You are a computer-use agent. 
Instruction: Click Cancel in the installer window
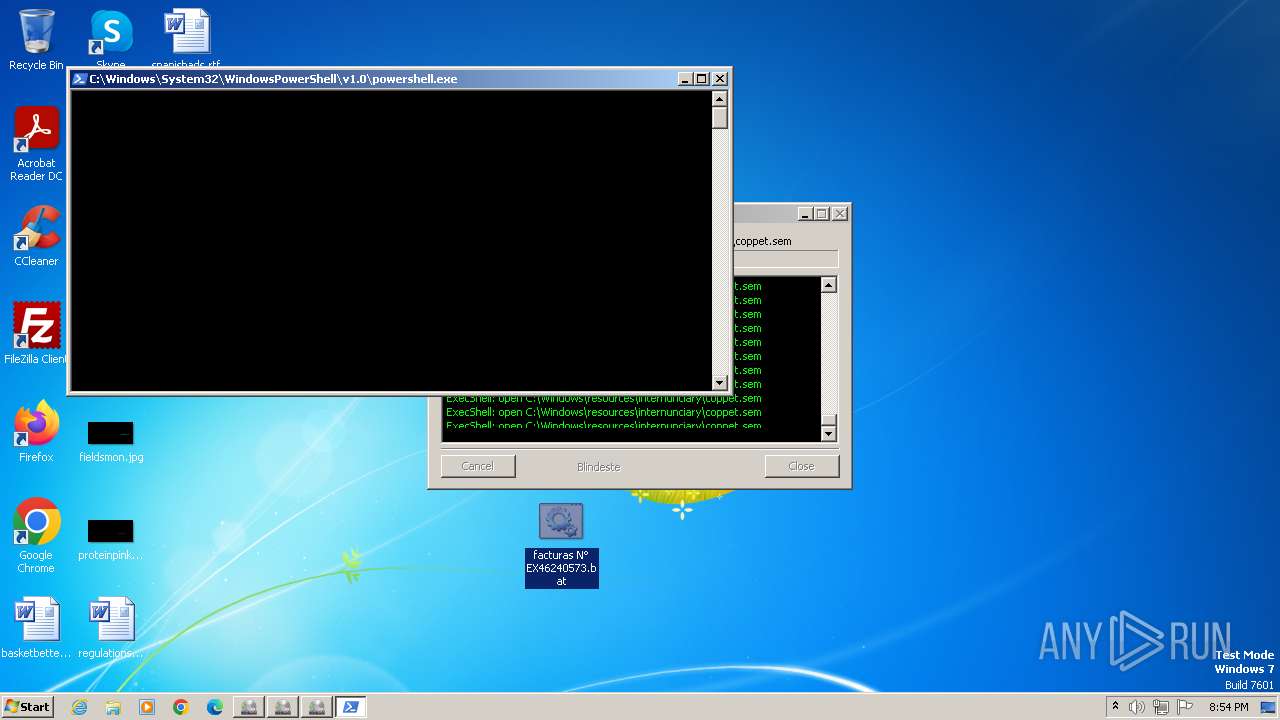pyautogui.click(x=478, y=466)
